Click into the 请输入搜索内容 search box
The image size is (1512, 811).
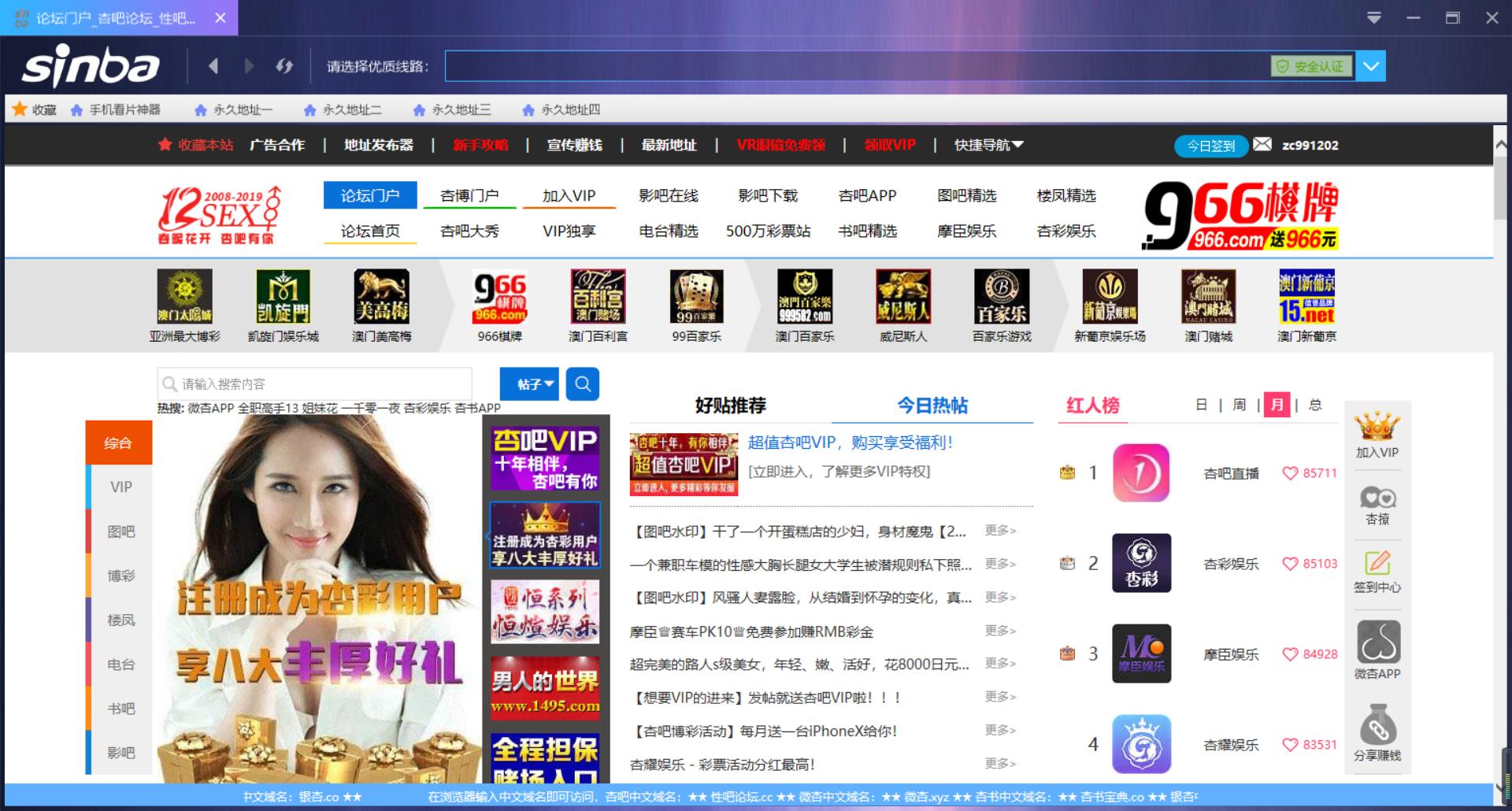(315, 384)
